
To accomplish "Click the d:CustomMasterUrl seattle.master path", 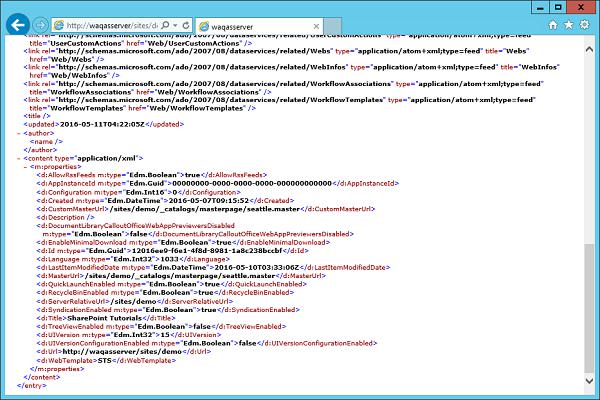I will point(204,209).
